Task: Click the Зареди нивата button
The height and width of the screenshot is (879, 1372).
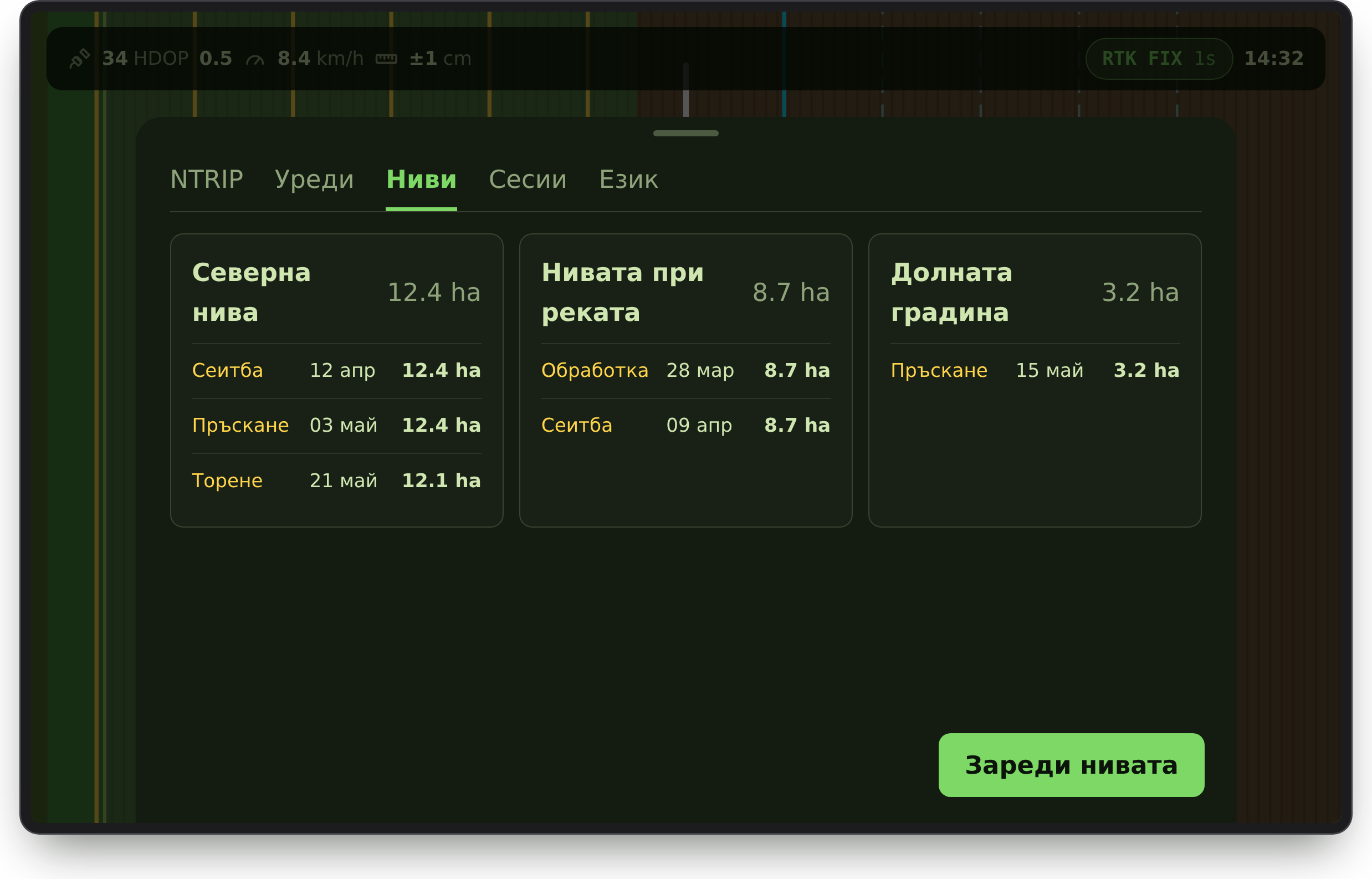Action: tap(1071, 765)
